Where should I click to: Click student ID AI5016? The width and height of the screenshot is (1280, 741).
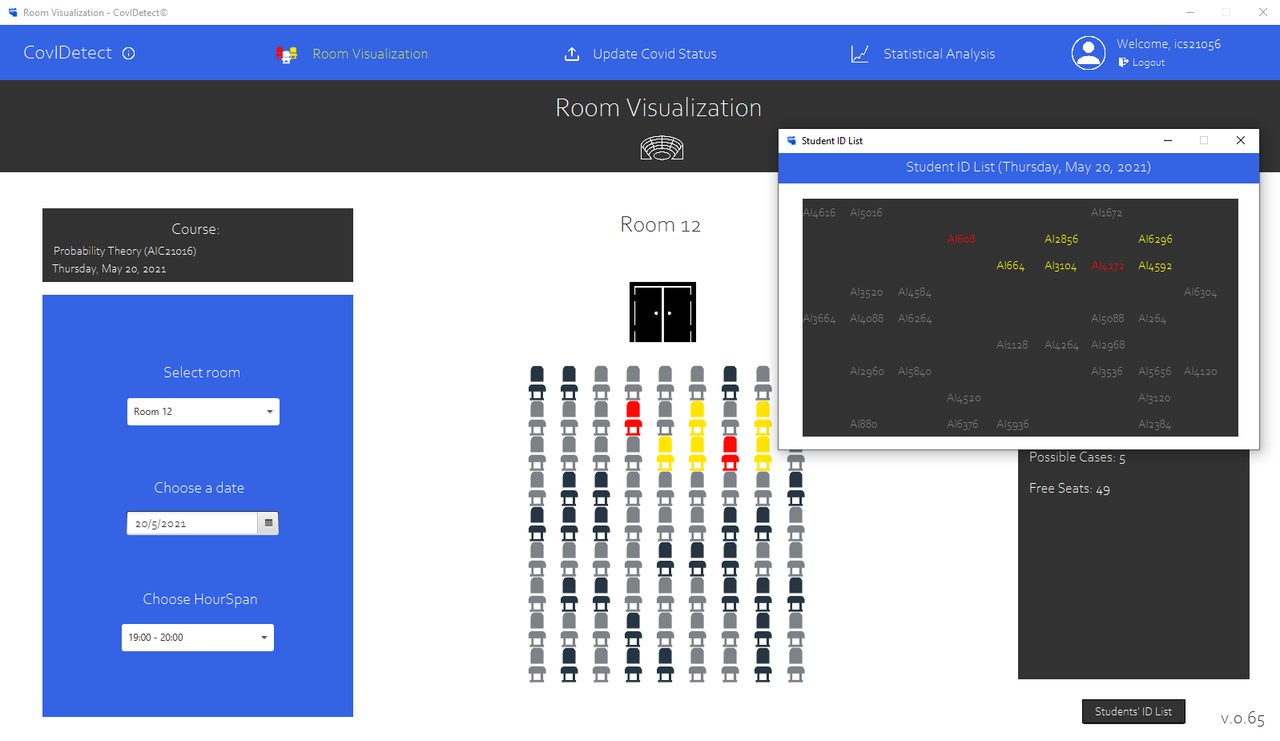pyautogui.click(x=866, y=212)
